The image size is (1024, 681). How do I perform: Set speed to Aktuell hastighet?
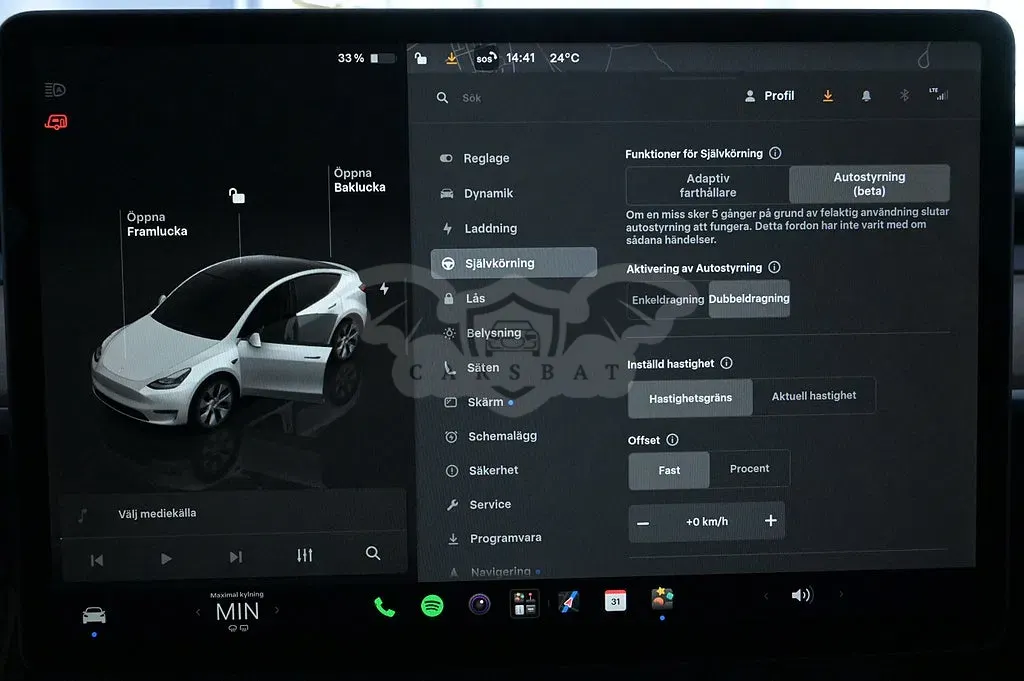click(x=814, y=396)
